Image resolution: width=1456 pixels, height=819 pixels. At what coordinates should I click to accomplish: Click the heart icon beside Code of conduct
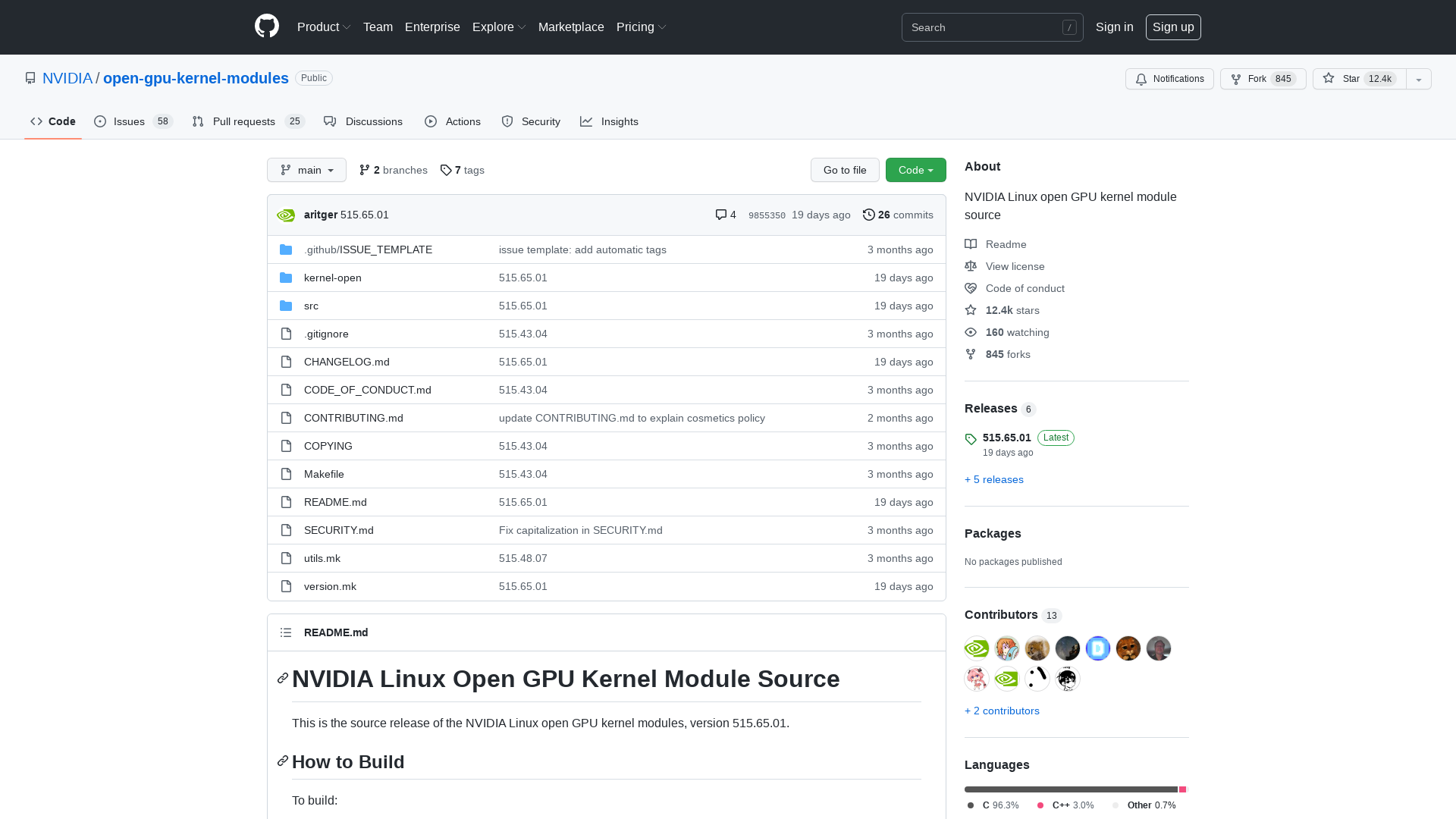[971, 288]
